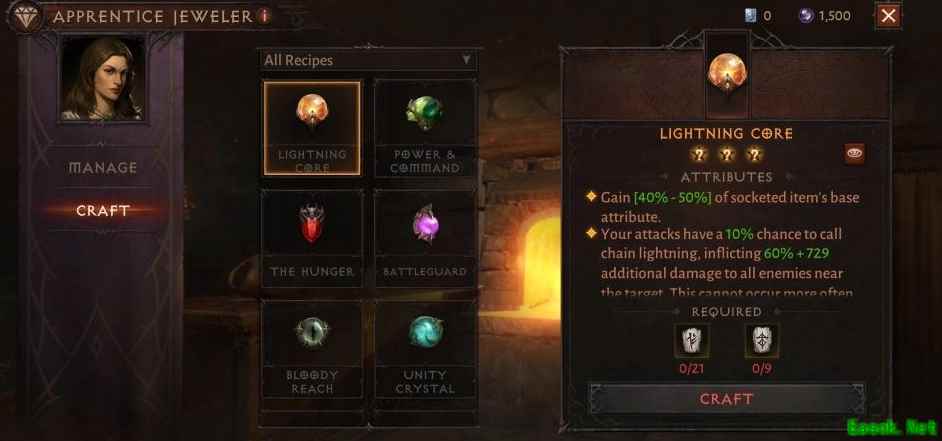The height and width of the screenshot is (441, 942).
Task: Click the dropdown arrow of recipe filter
Action: pos(466,60)
